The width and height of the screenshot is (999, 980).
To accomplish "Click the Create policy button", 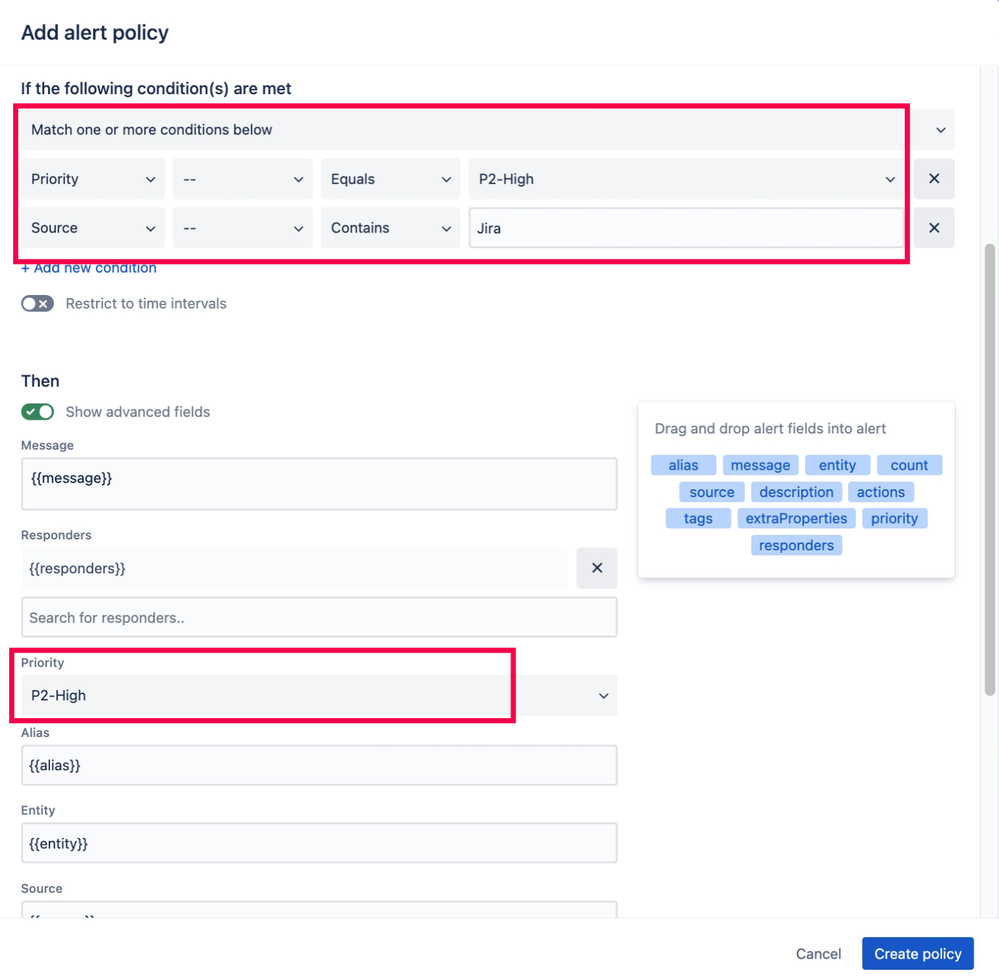I will tap(916, 953).
